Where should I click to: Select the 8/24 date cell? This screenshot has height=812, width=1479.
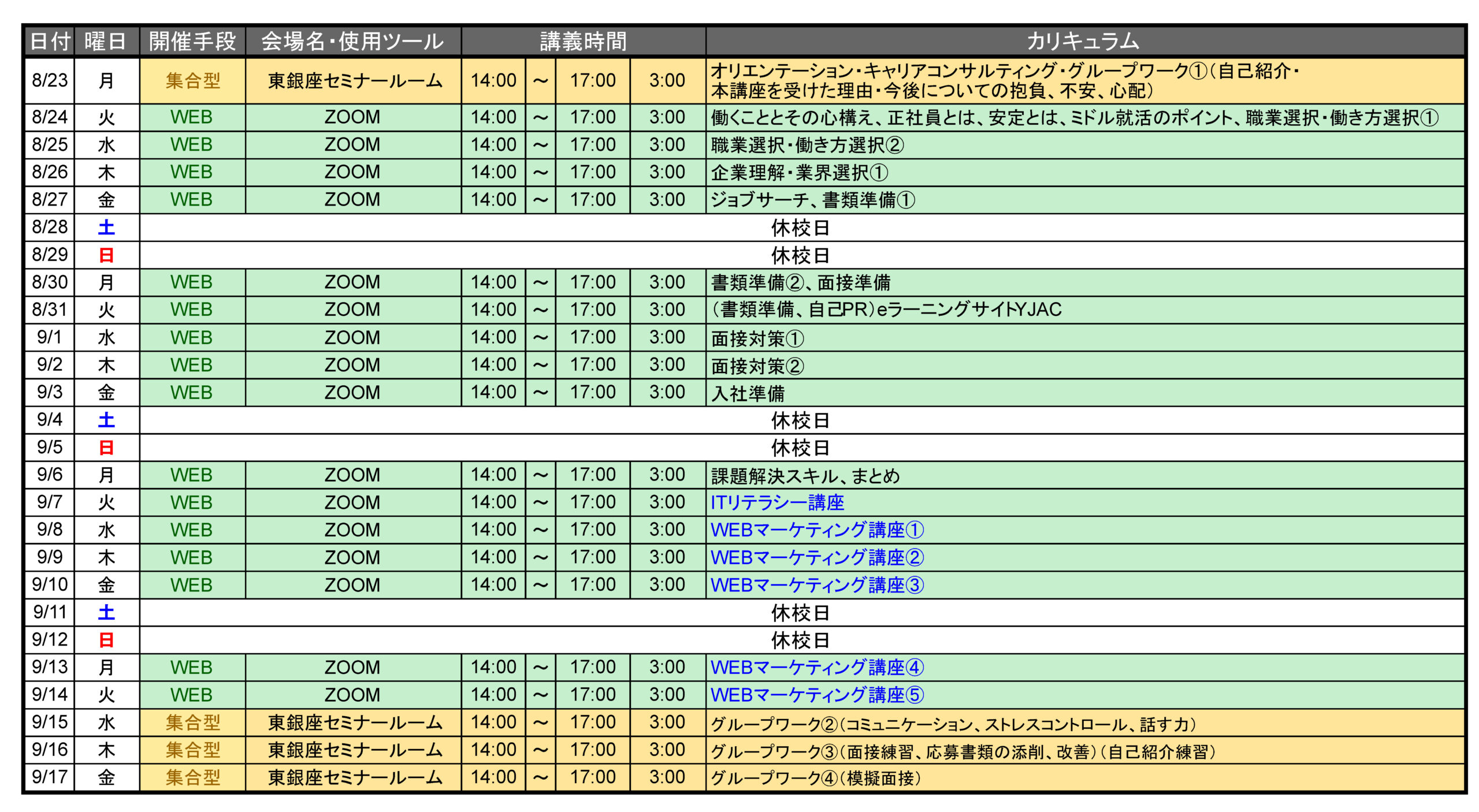point(50,117)
